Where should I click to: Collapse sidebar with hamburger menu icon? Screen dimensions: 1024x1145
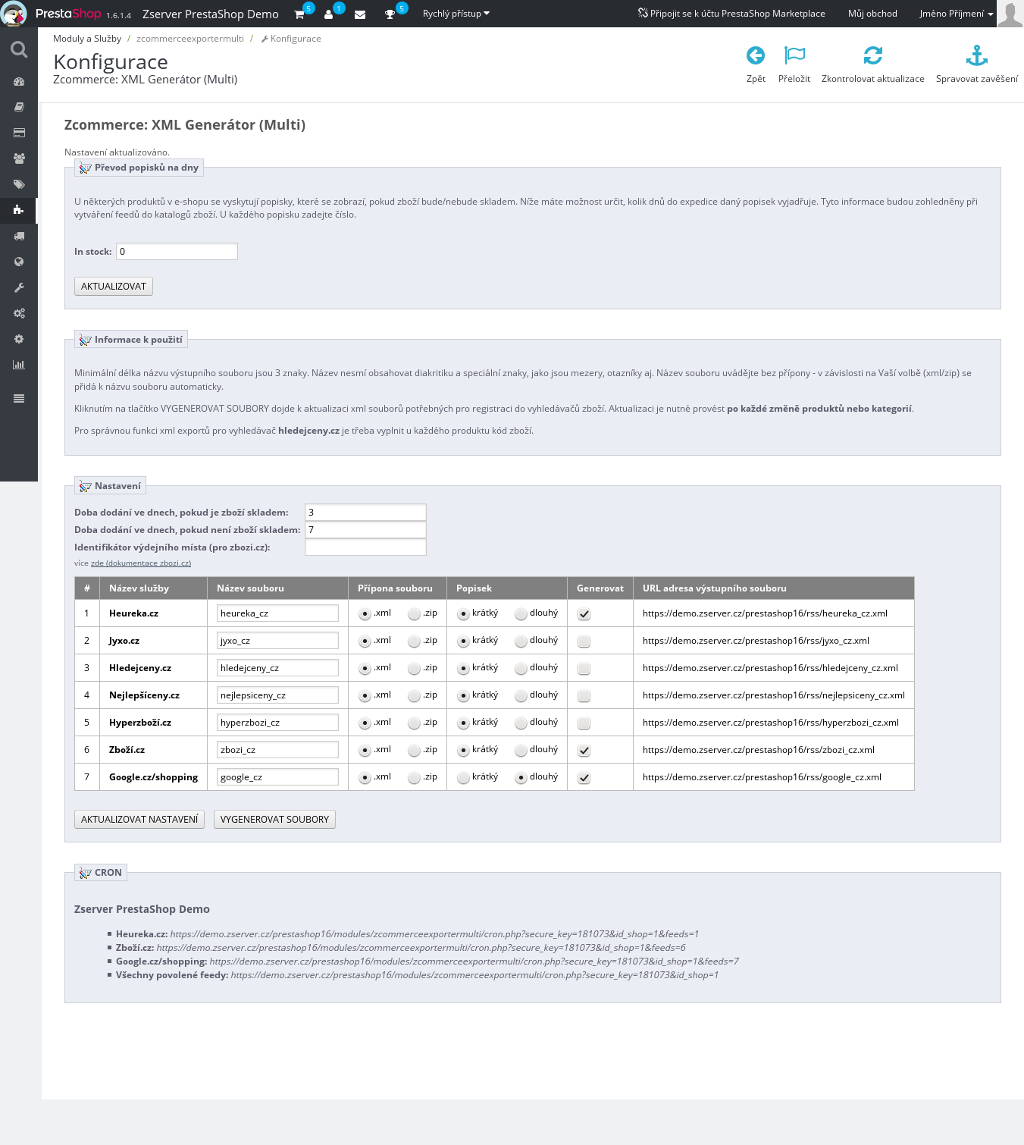pos(19,399)
